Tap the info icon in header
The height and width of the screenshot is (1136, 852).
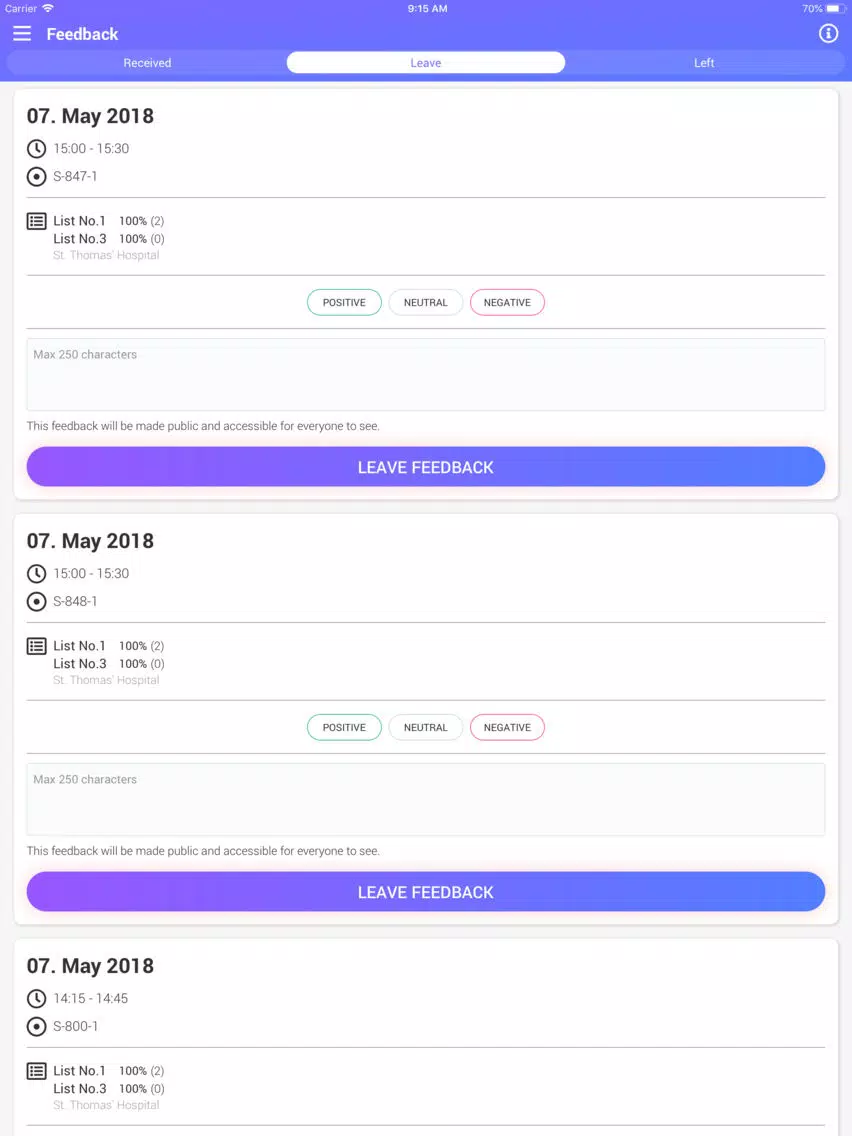click(828, 33)
